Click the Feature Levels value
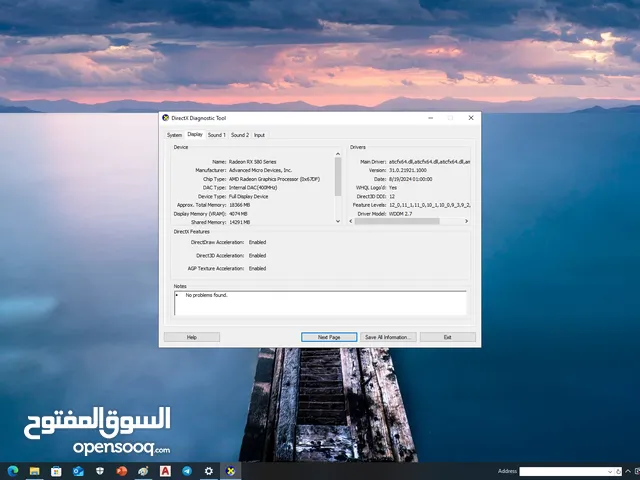640x480 pixels. [x=429, y=205]
